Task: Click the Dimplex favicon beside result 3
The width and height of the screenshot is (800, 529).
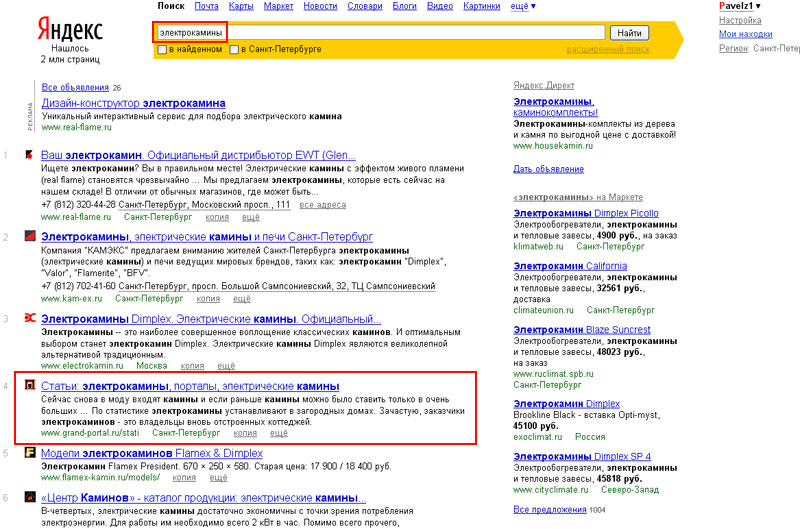Action: pos(30,318)
